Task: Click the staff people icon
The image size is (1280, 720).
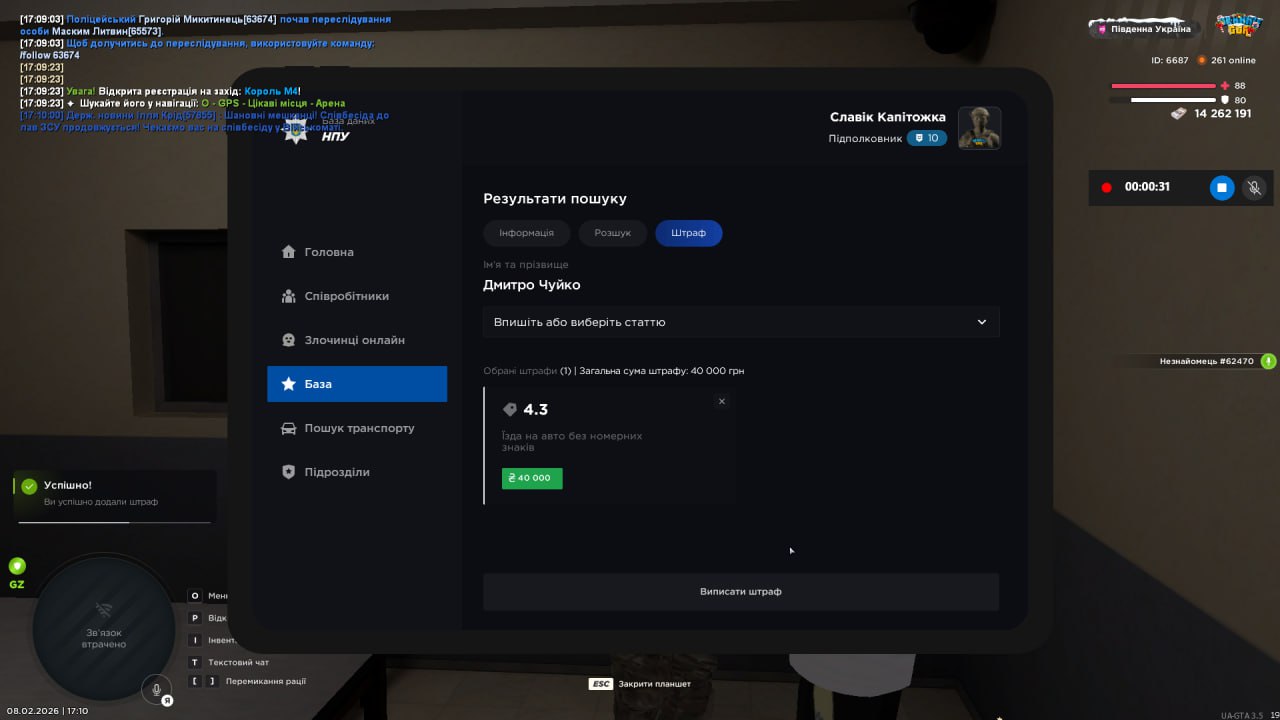Action: pyautogui.click(x=289, y=296)
